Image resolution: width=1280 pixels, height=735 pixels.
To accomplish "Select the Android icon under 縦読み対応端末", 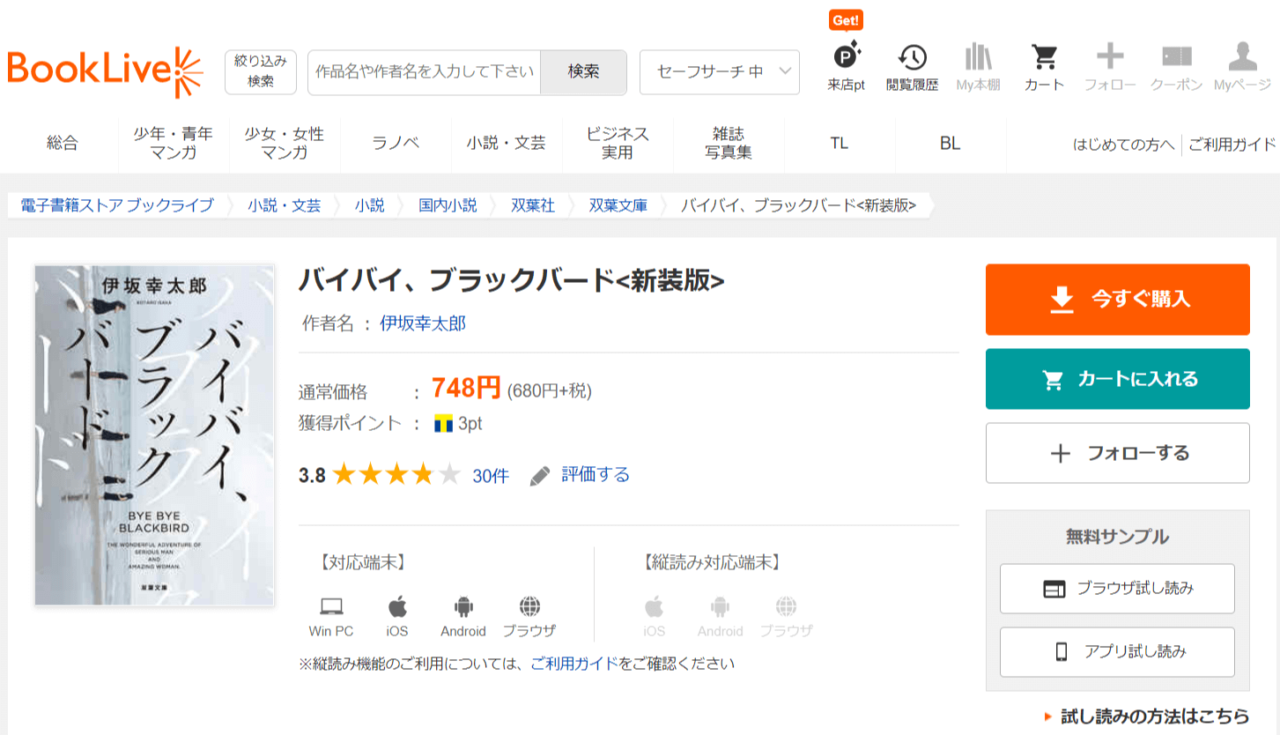I will click(720, 606).
